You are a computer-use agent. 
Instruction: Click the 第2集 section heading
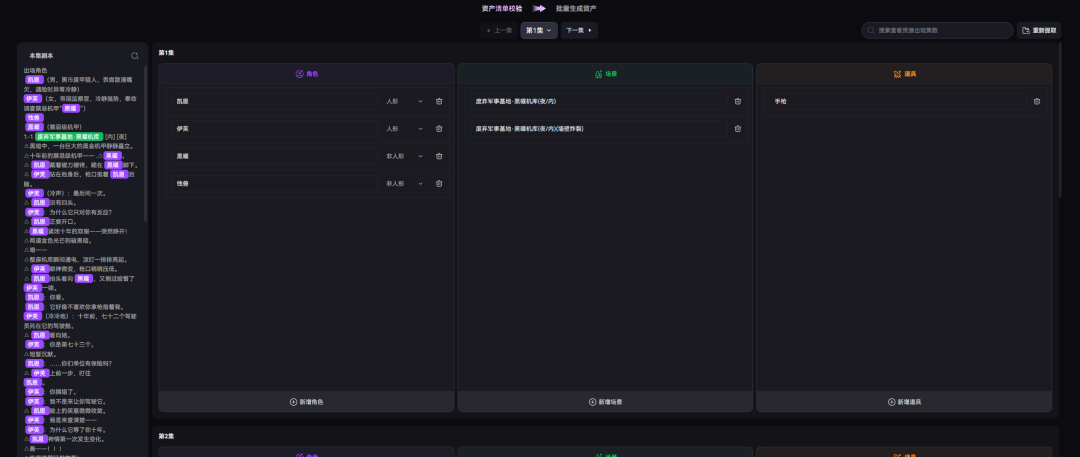coord(165,436)
